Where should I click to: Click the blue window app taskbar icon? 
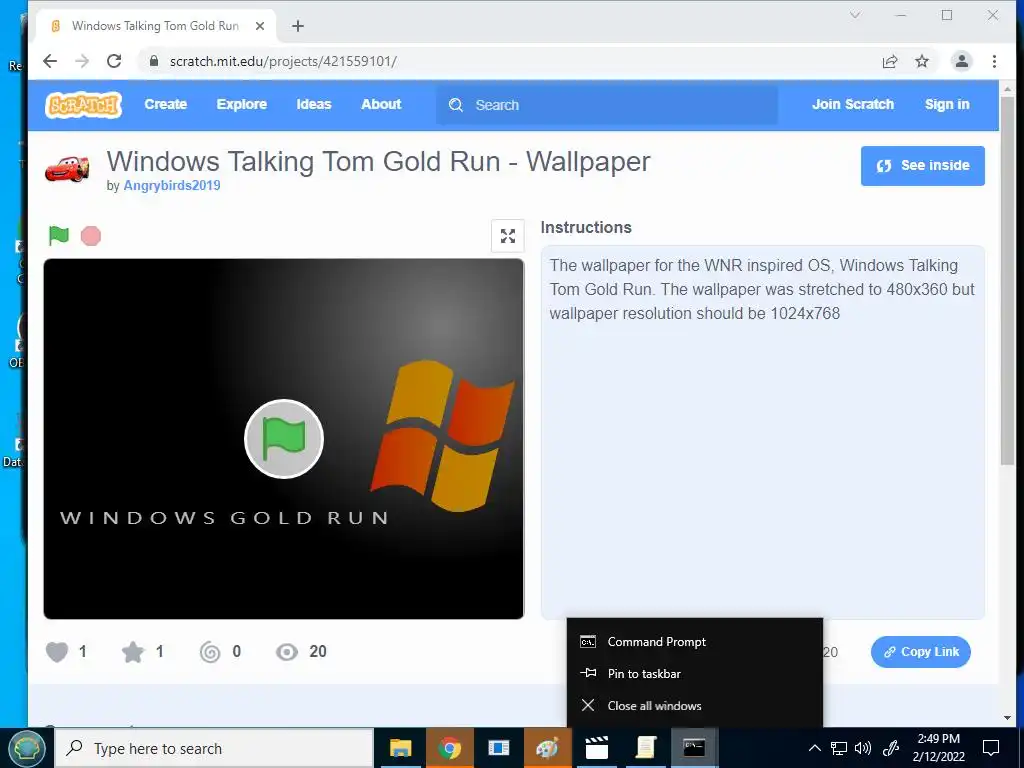point(498,748)
